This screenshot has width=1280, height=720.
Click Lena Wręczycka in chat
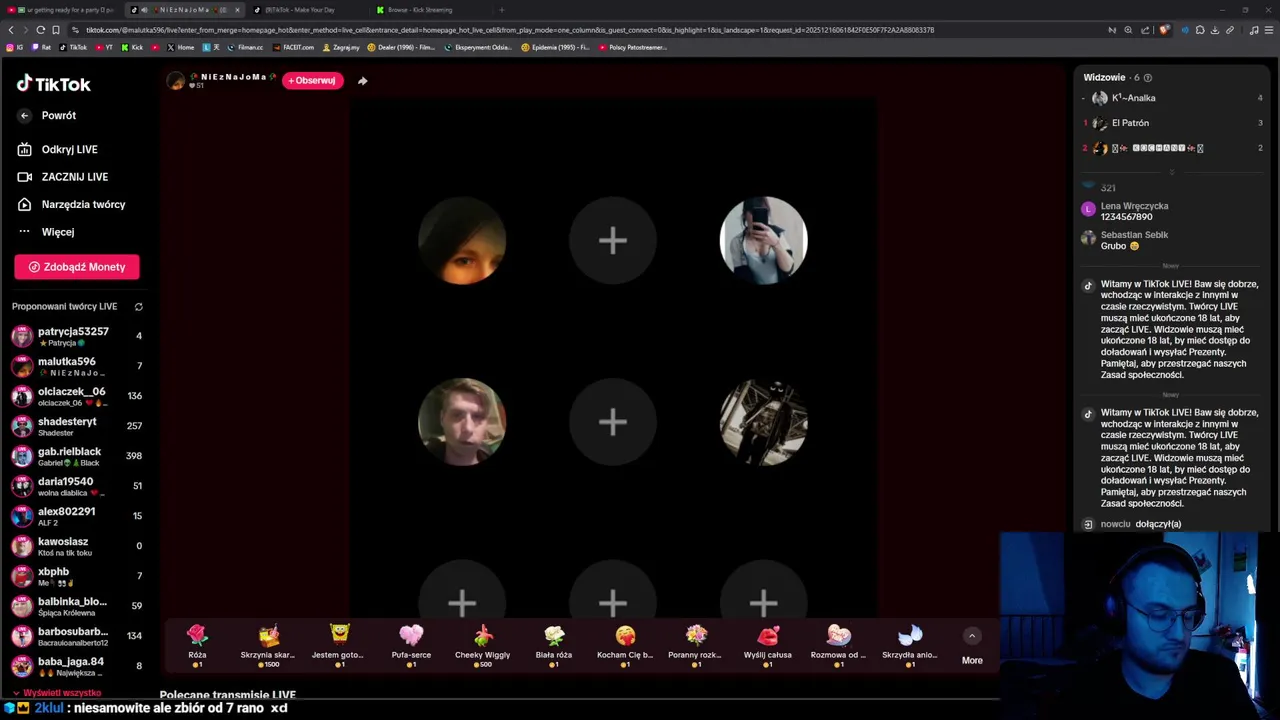click(x=1134, y=206)
